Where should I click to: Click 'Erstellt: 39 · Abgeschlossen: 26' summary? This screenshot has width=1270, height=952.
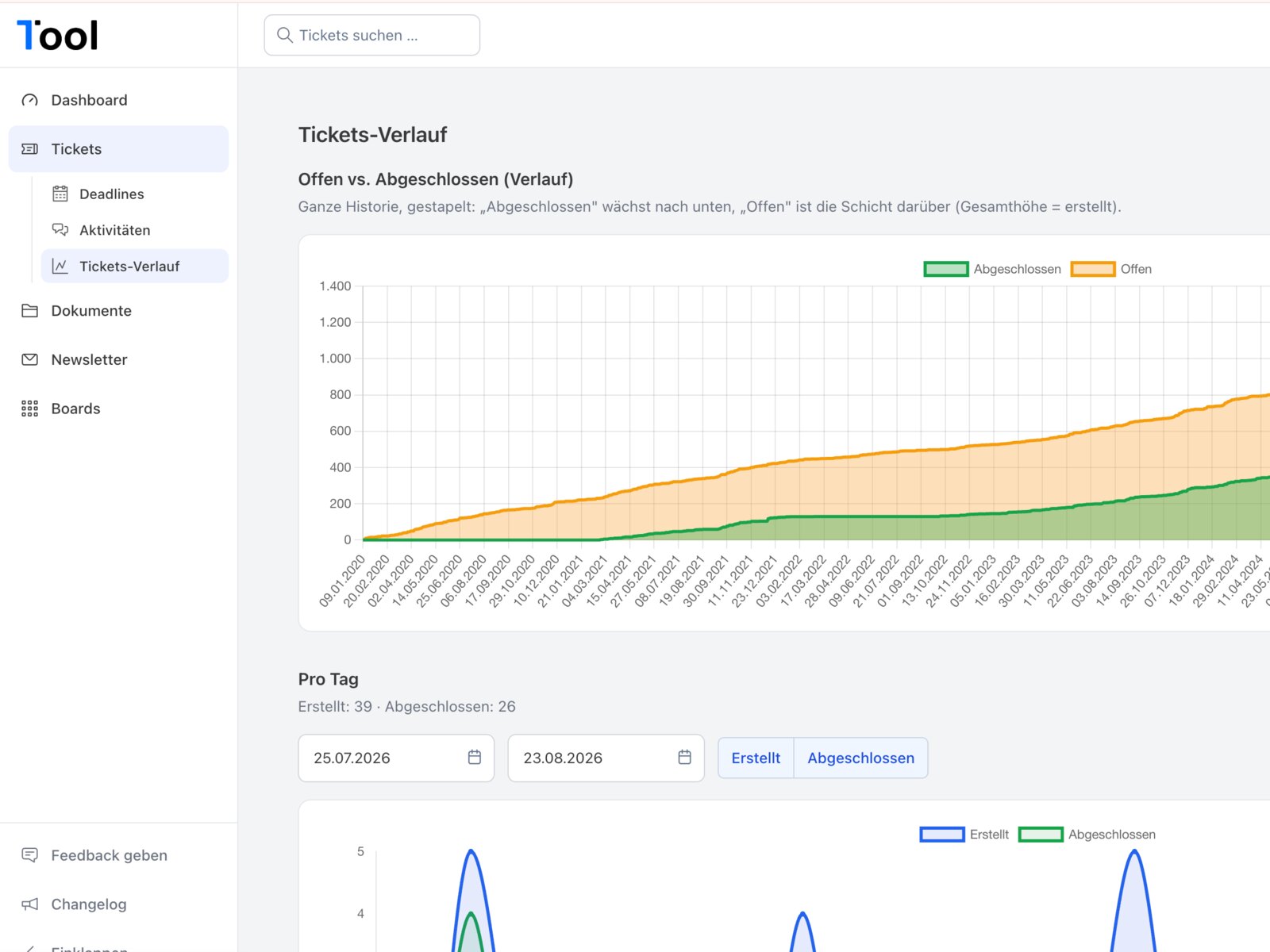pos(406,706)
